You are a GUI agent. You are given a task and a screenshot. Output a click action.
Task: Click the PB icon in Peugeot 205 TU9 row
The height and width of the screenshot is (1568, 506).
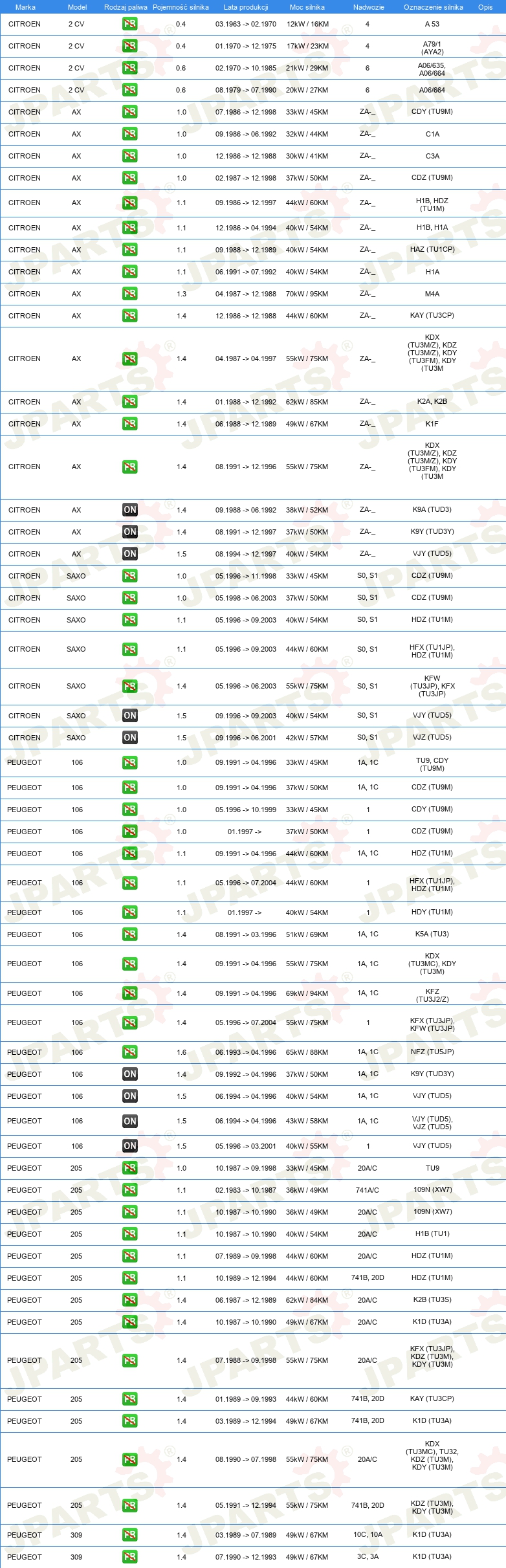point(130,1168)
